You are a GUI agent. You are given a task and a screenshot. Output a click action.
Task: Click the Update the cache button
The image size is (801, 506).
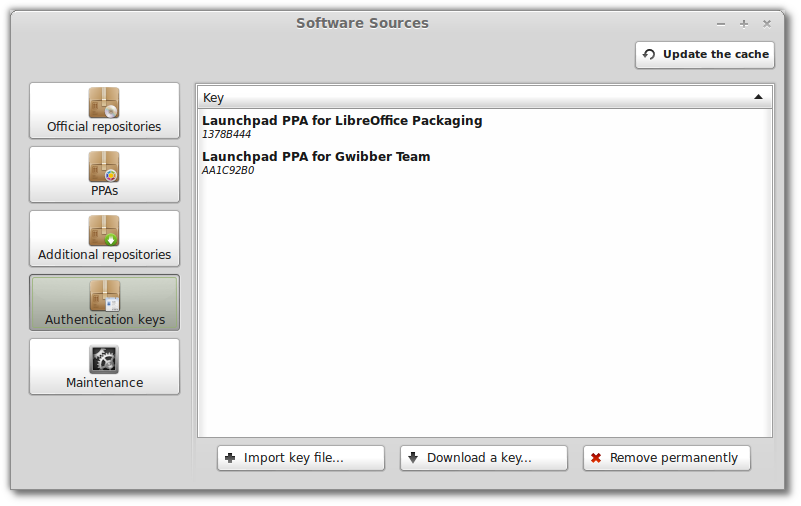pyautogui.click(x=704, y=55)
